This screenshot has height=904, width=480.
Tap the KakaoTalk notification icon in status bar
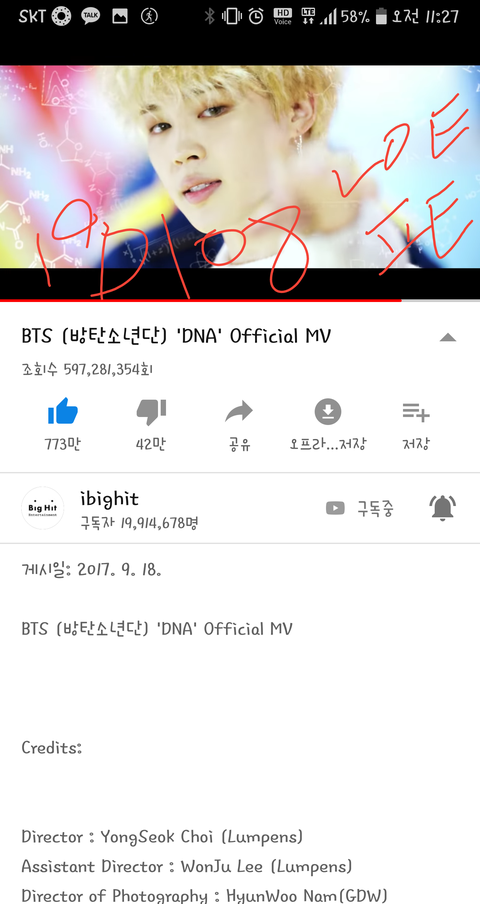pyautogui.click(x=90, y=16)
